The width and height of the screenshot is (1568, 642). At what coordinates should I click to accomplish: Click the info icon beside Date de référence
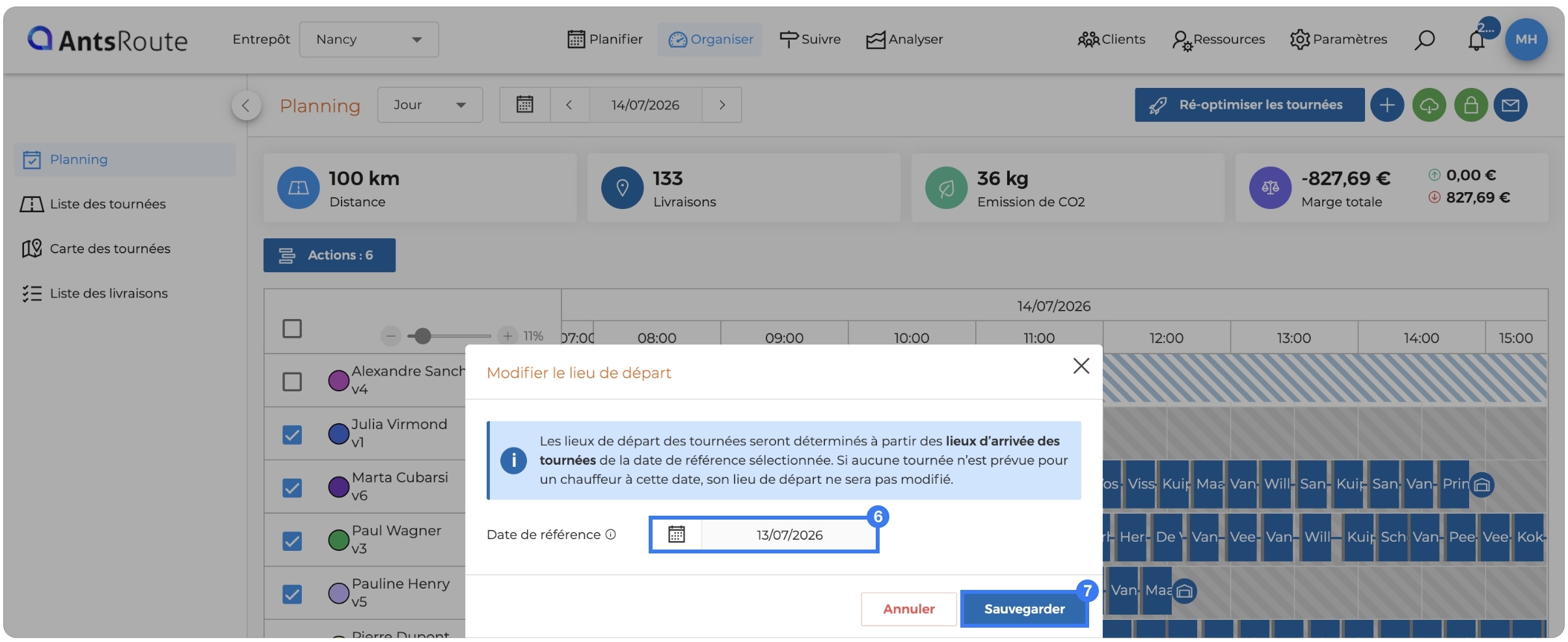610,535
